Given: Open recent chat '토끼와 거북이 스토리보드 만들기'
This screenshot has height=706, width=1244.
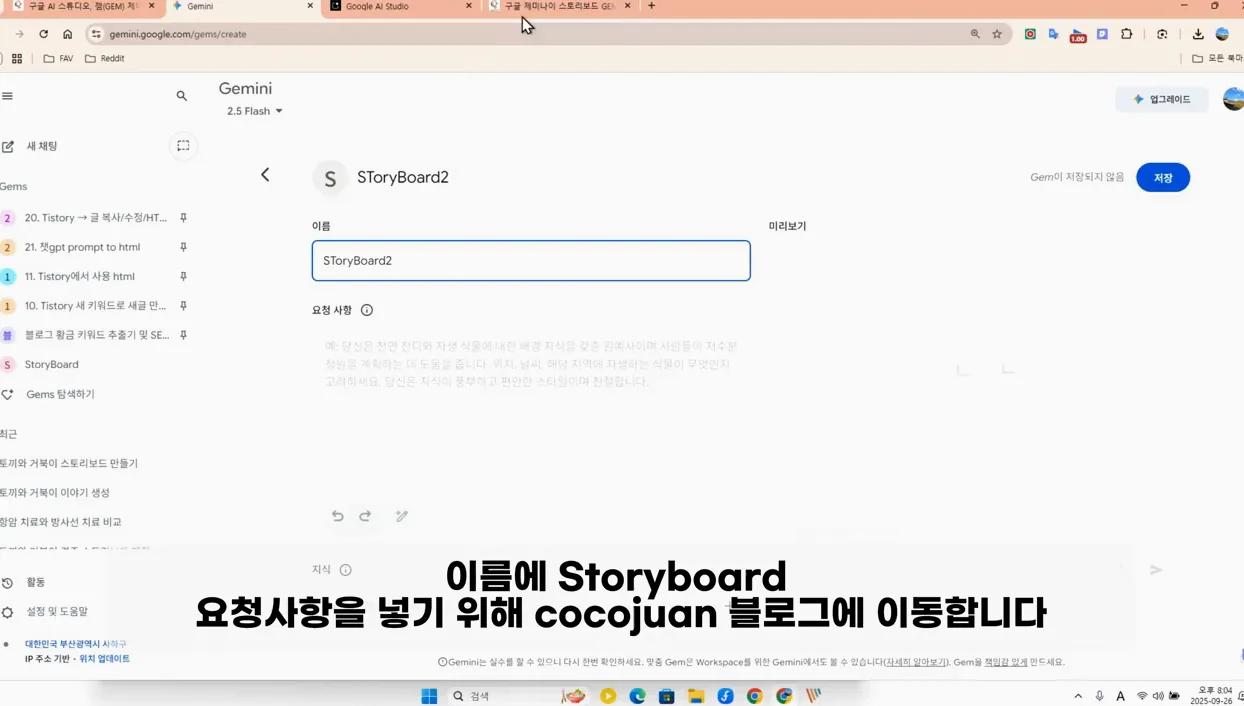Looking at the screenshot, I should coord(69,463).
